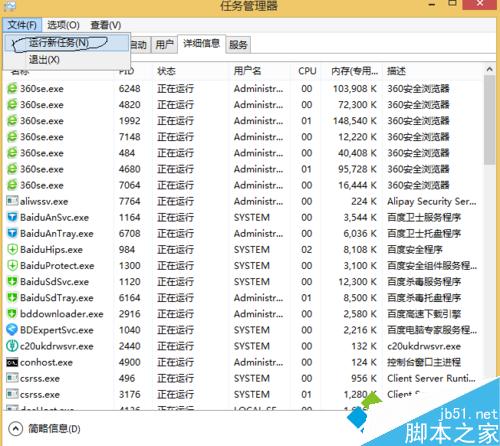Click the 百度高速下载引擎 description
This screenshot has height=446, width=500.
click(424, 314)
